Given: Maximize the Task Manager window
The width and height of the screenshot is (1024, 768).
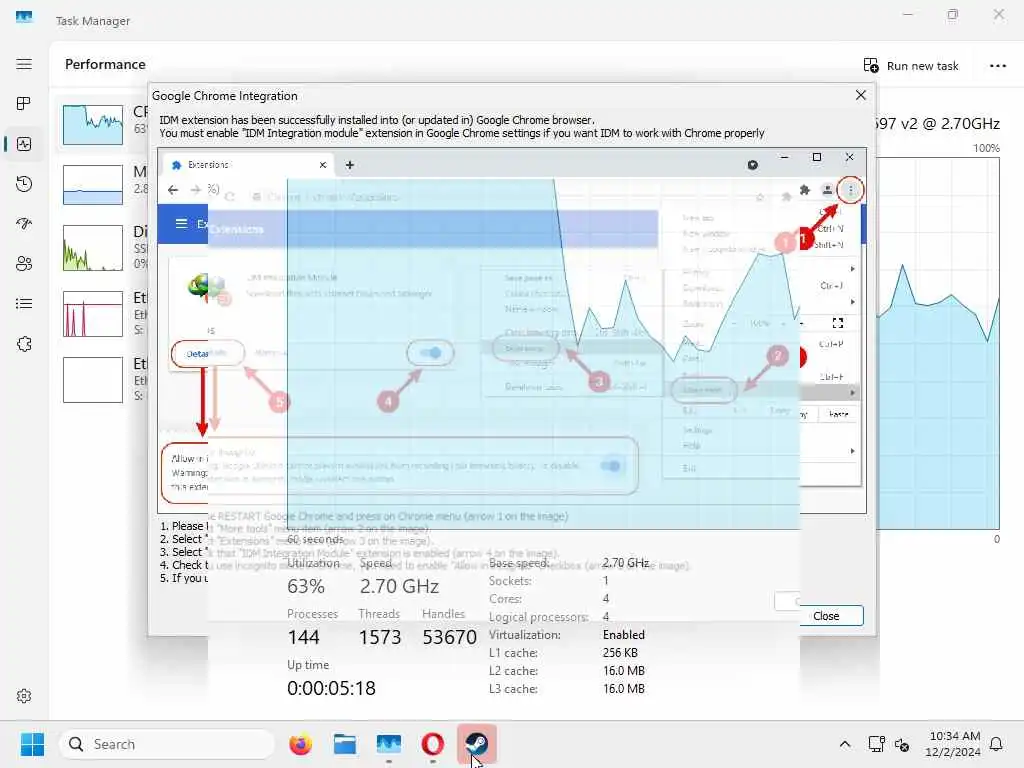Looking at the screenshot, I should tap(953, 14).
